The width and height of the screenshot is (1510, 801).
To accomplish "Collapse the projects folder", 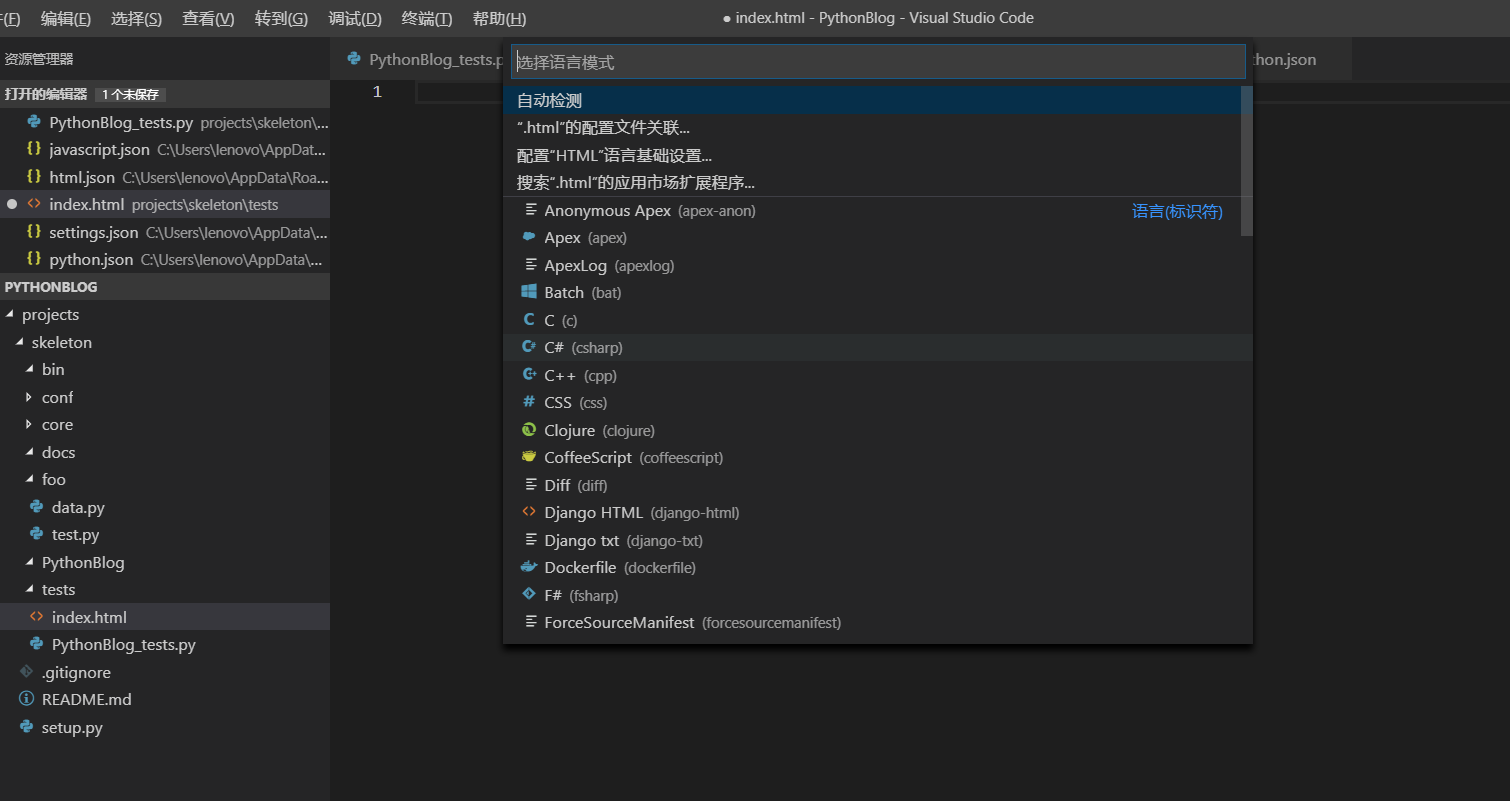I will pyautogui.click(x=11, y=314).
